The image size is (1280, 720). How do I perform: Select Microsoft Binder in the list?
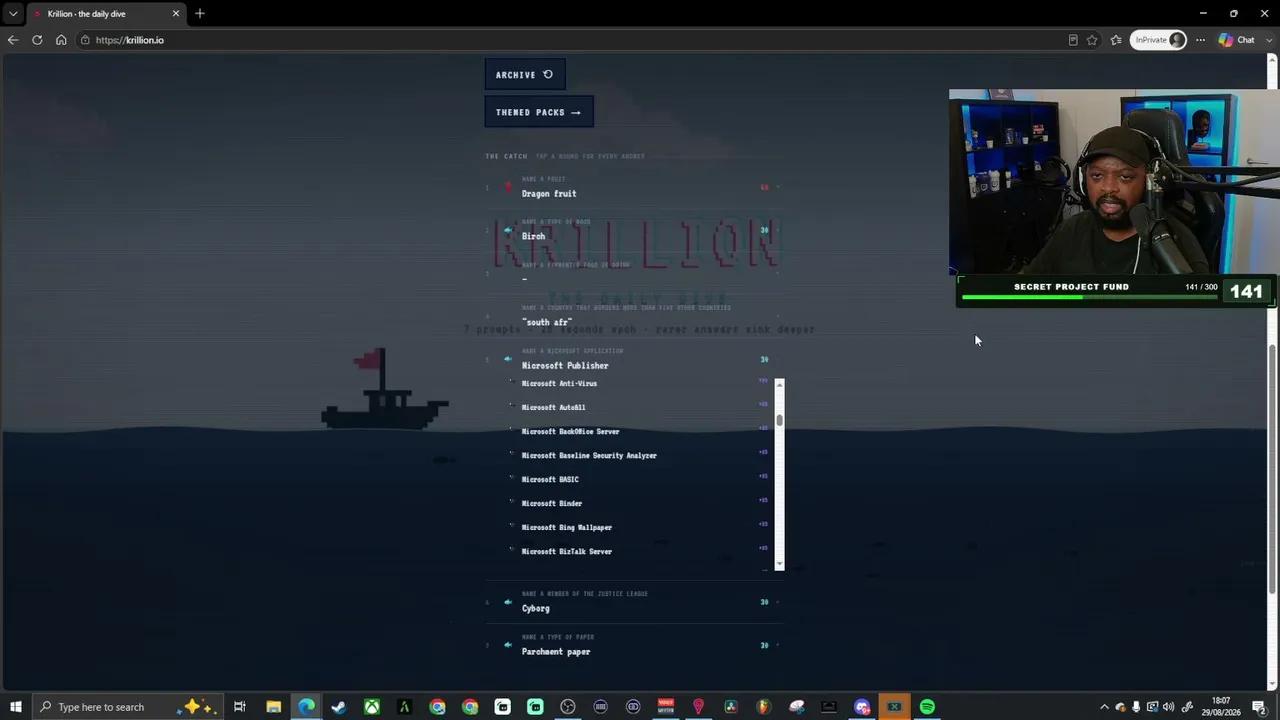[551, 504]
